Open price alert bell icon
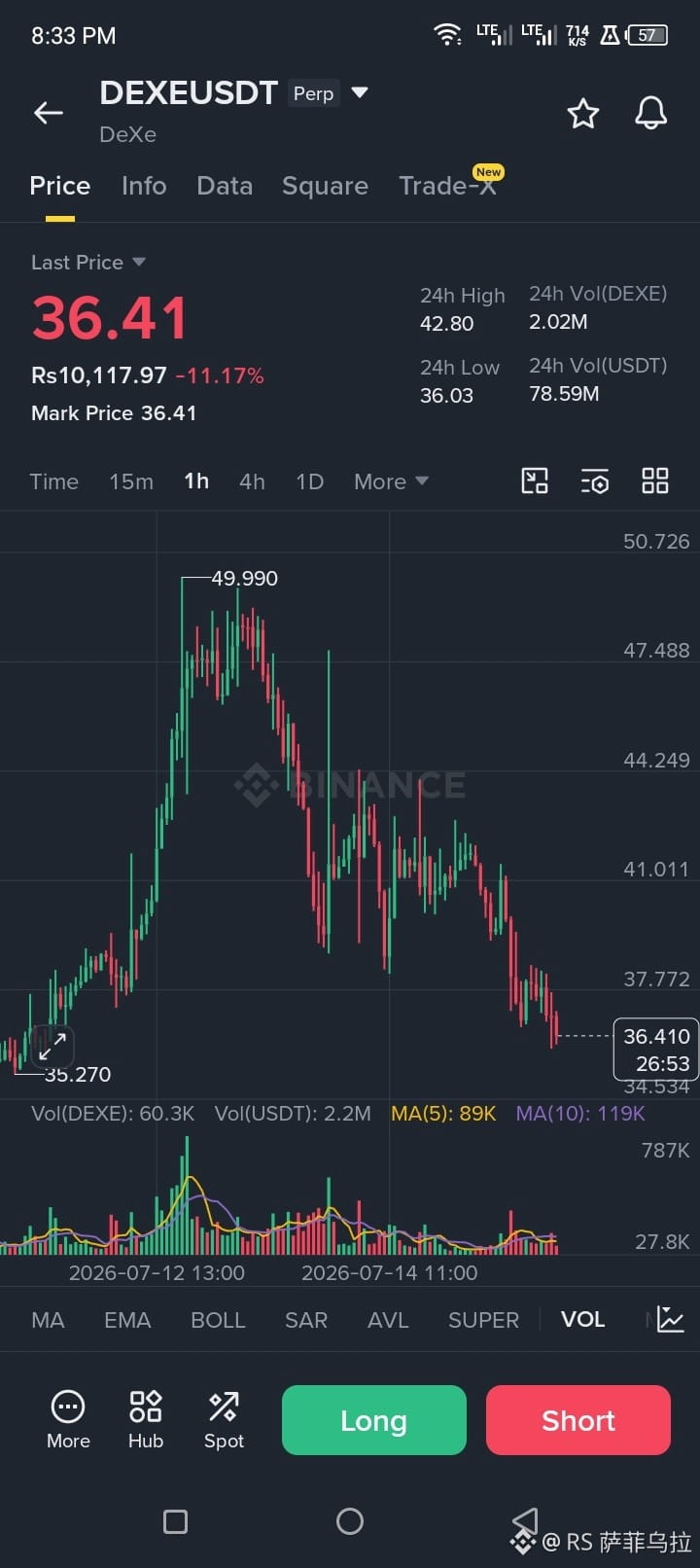 pyautogui.click(x=651, y=113)
